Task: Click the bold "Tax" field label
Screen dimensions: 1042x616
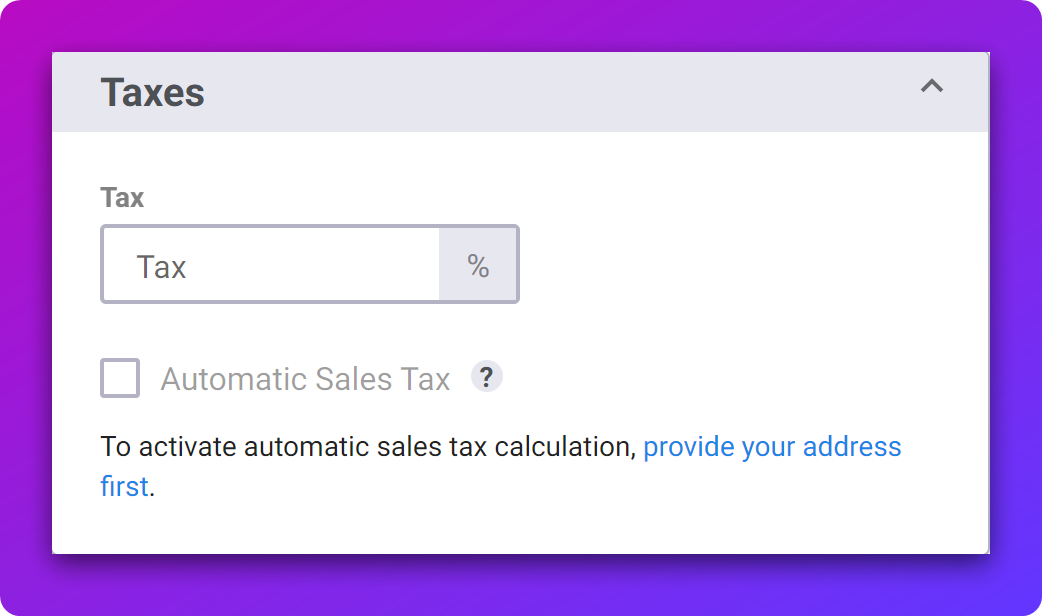Action: point(122,197)
